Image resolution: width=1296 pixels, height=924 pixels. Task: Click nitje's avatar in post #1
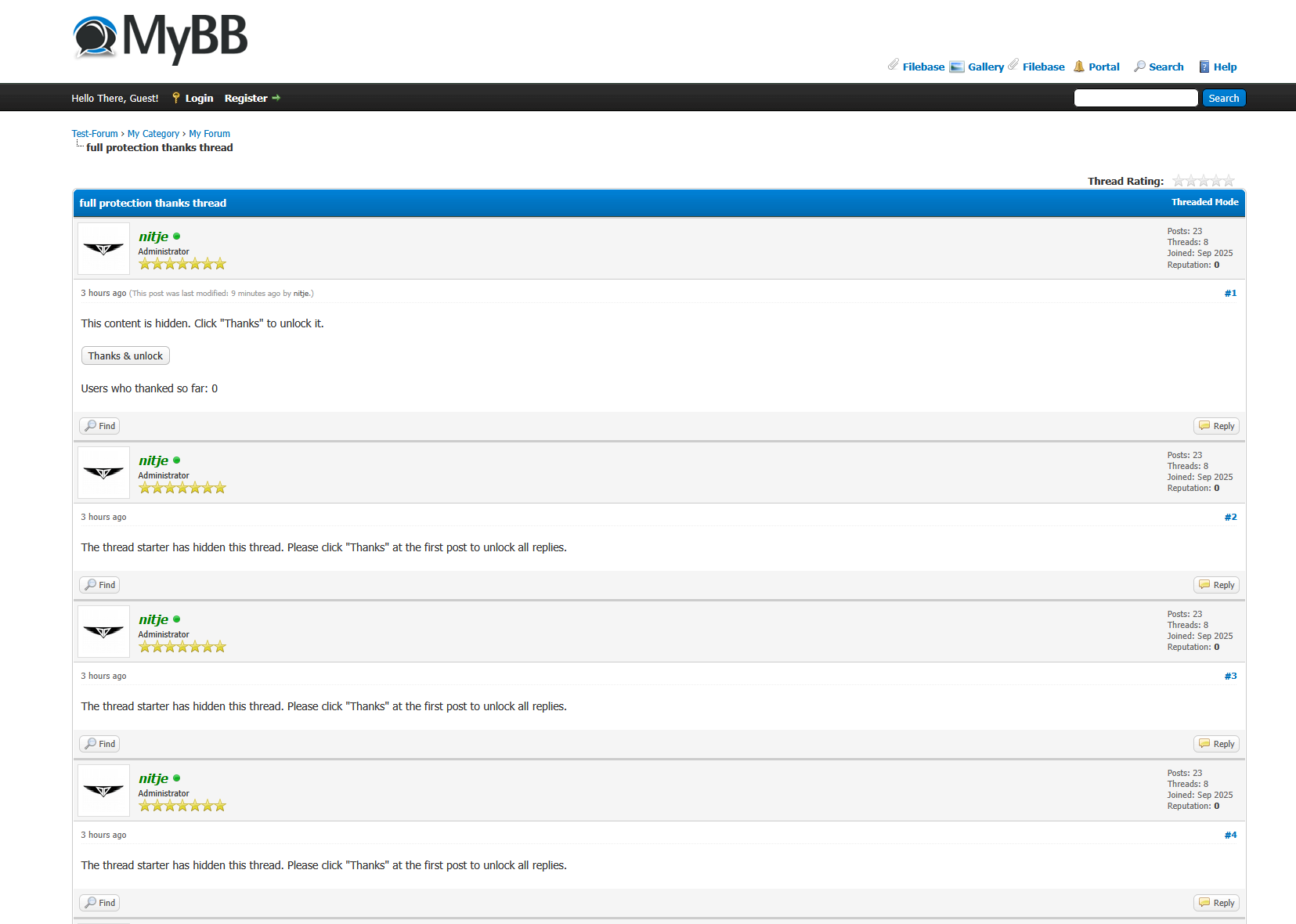click(x=103, y=249)
